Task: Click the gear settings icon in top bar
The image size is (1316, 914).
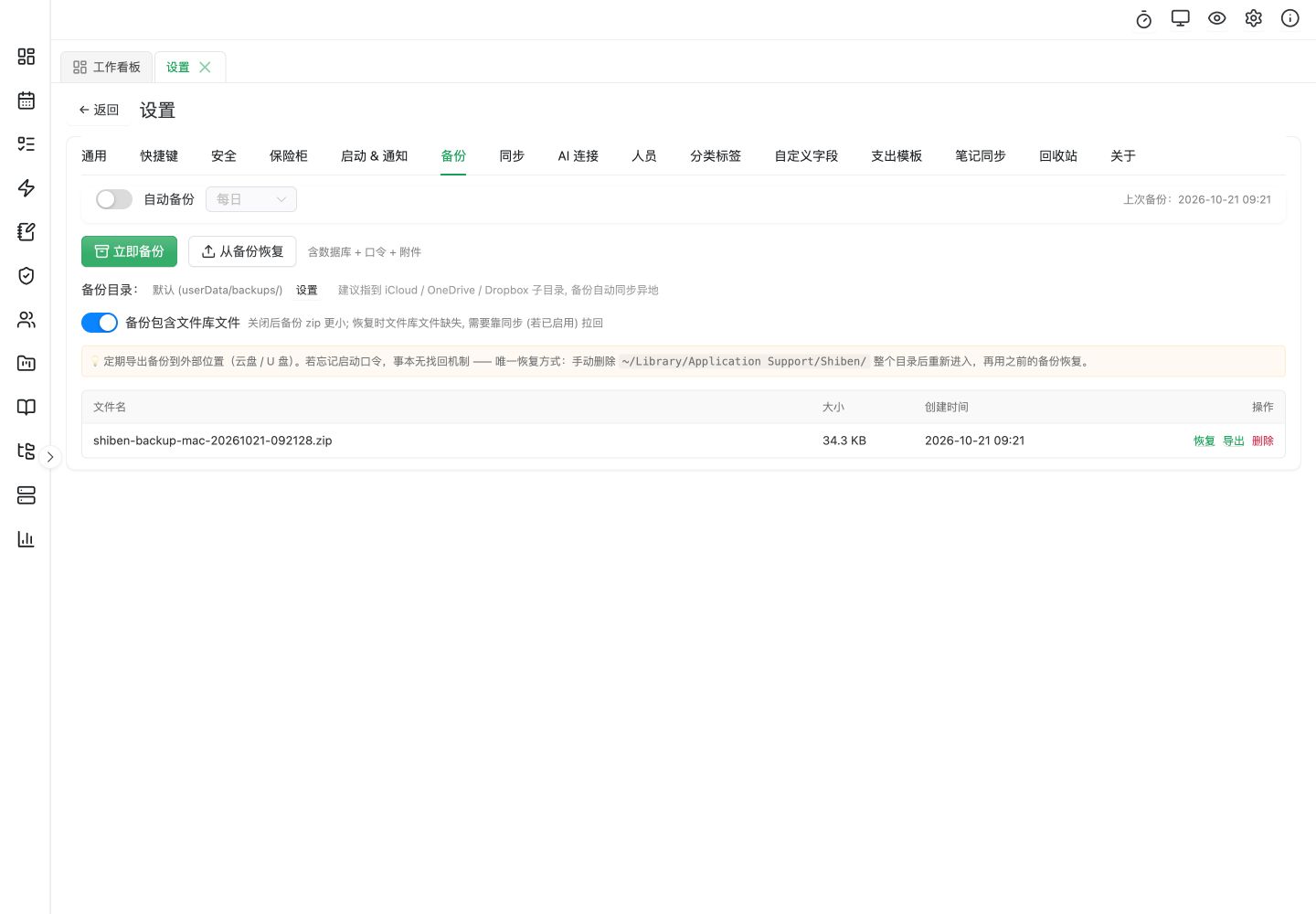Action: point(1254,18)
